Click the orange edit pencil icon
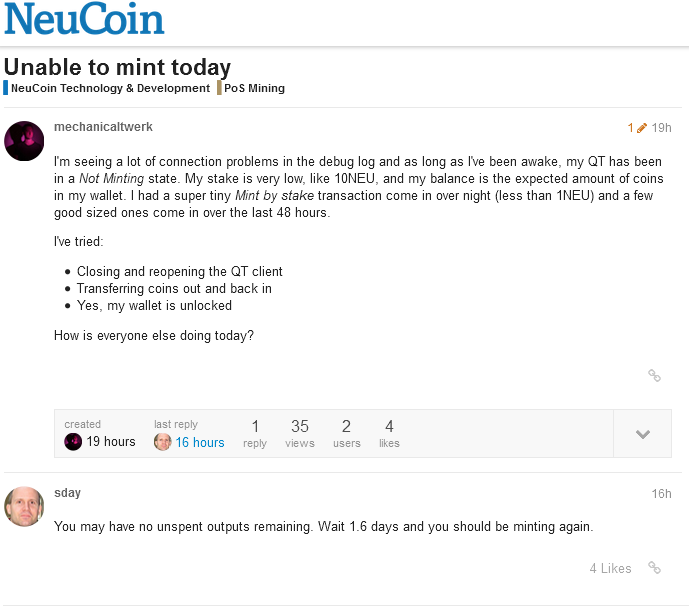 point(642,128)
